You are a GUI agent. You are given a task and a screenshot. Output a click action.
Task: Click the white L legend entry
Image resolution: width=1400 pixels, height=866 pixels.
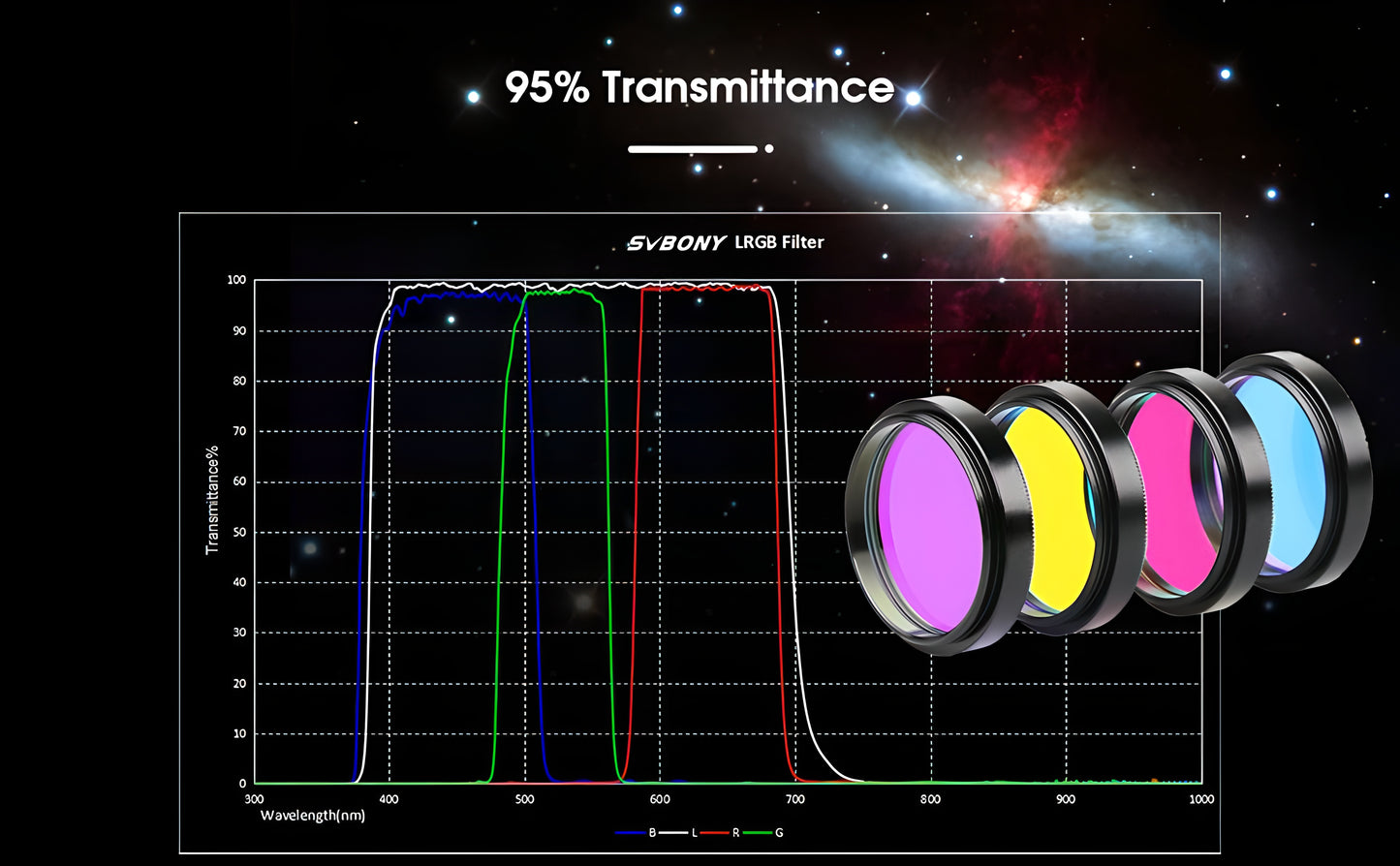pos(678,833)
